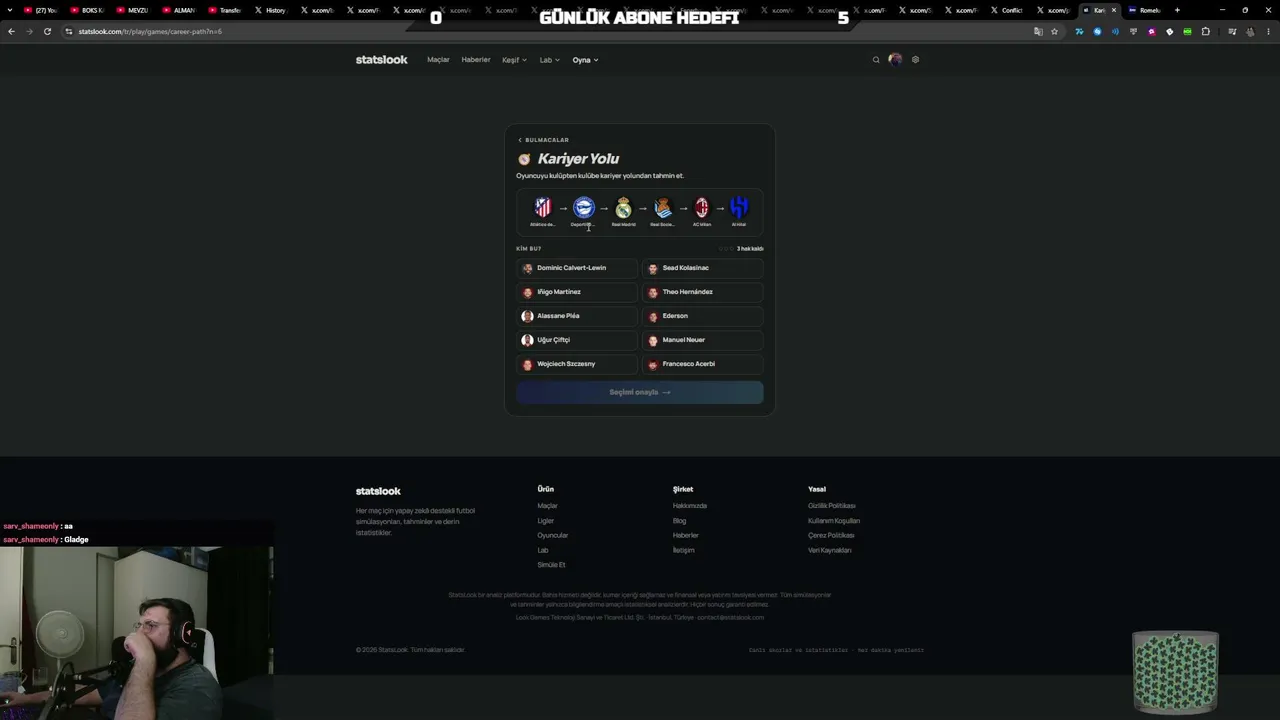
Task: Open the Chrome three-dot menu
Action: point(1268,31)
